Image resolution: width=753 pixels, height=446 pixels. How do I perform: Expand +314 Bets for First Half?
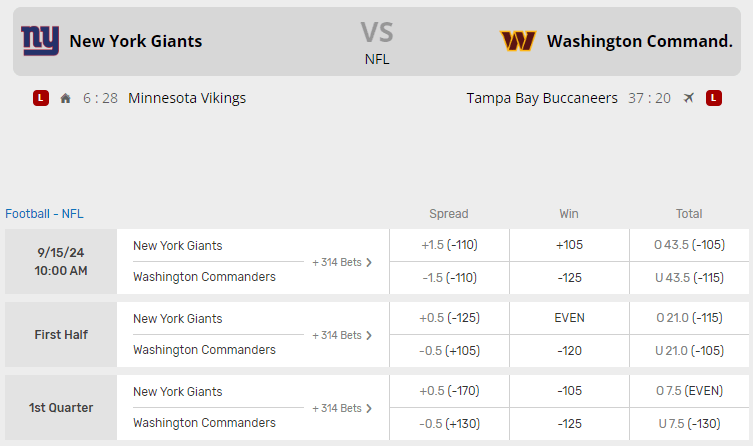(x=342, y=335)
